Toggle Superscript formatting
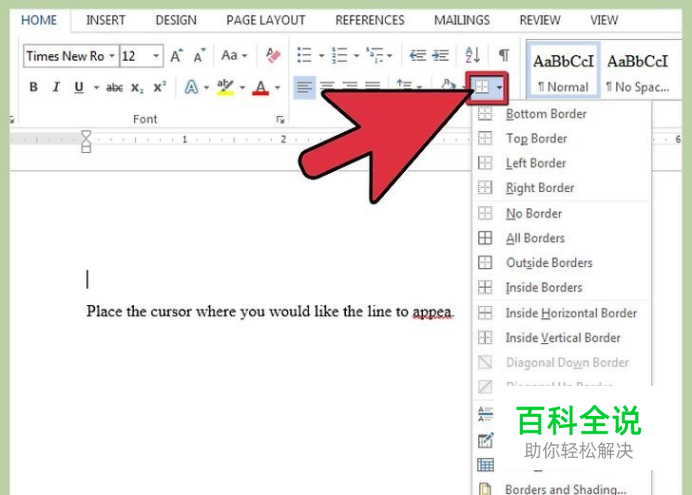This screenshot has height=495, width=692. (160, 87)
